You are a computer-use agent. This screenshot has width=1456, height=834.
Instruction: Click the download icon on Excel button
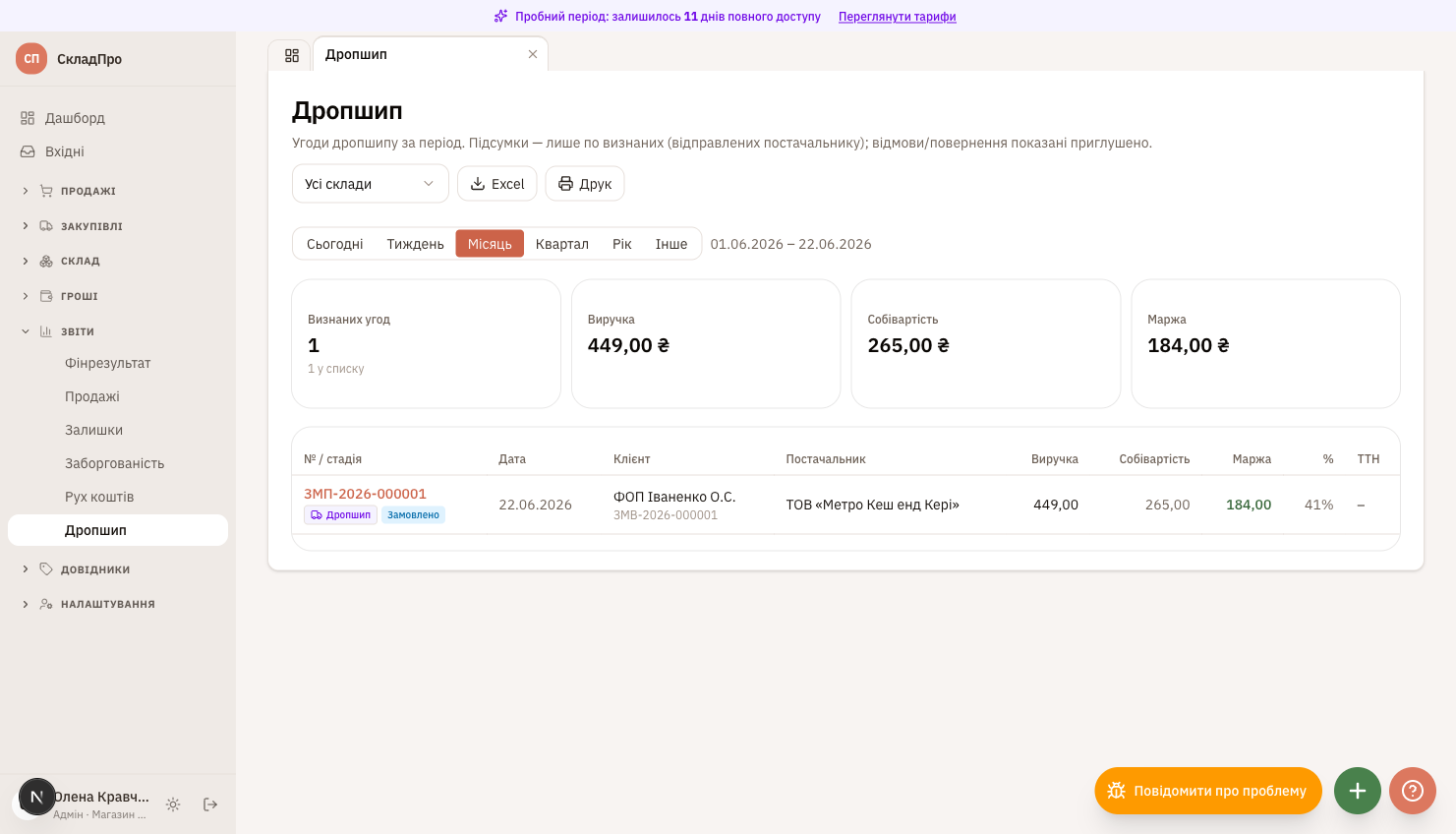pos(478,184)
